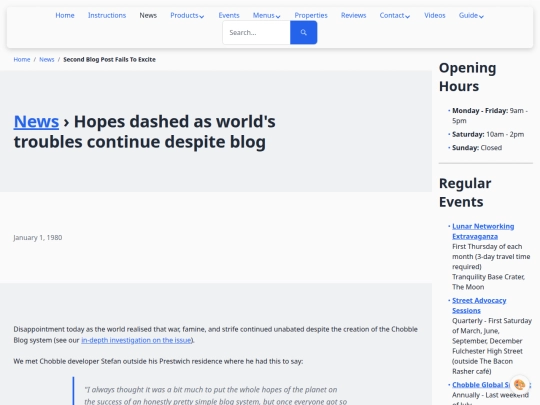Open the Properties navigation item
This screenshot has width=540, height=405.
pos(311,15)
